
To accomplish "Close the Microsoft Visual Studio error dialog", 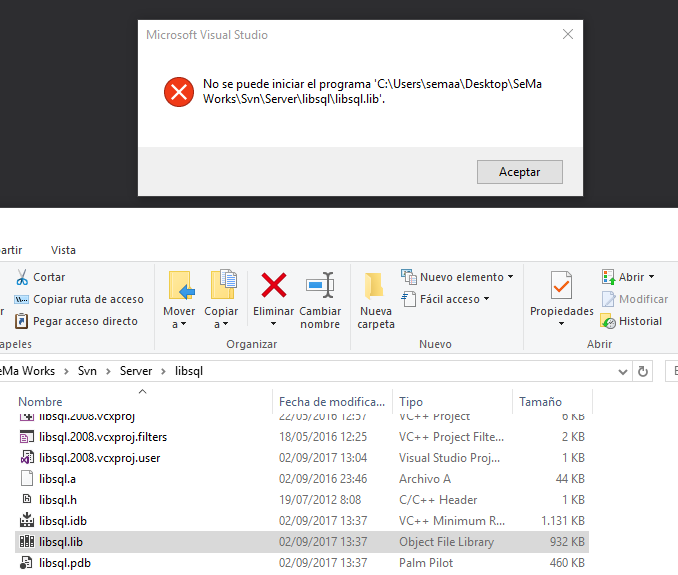I will 568,34.
